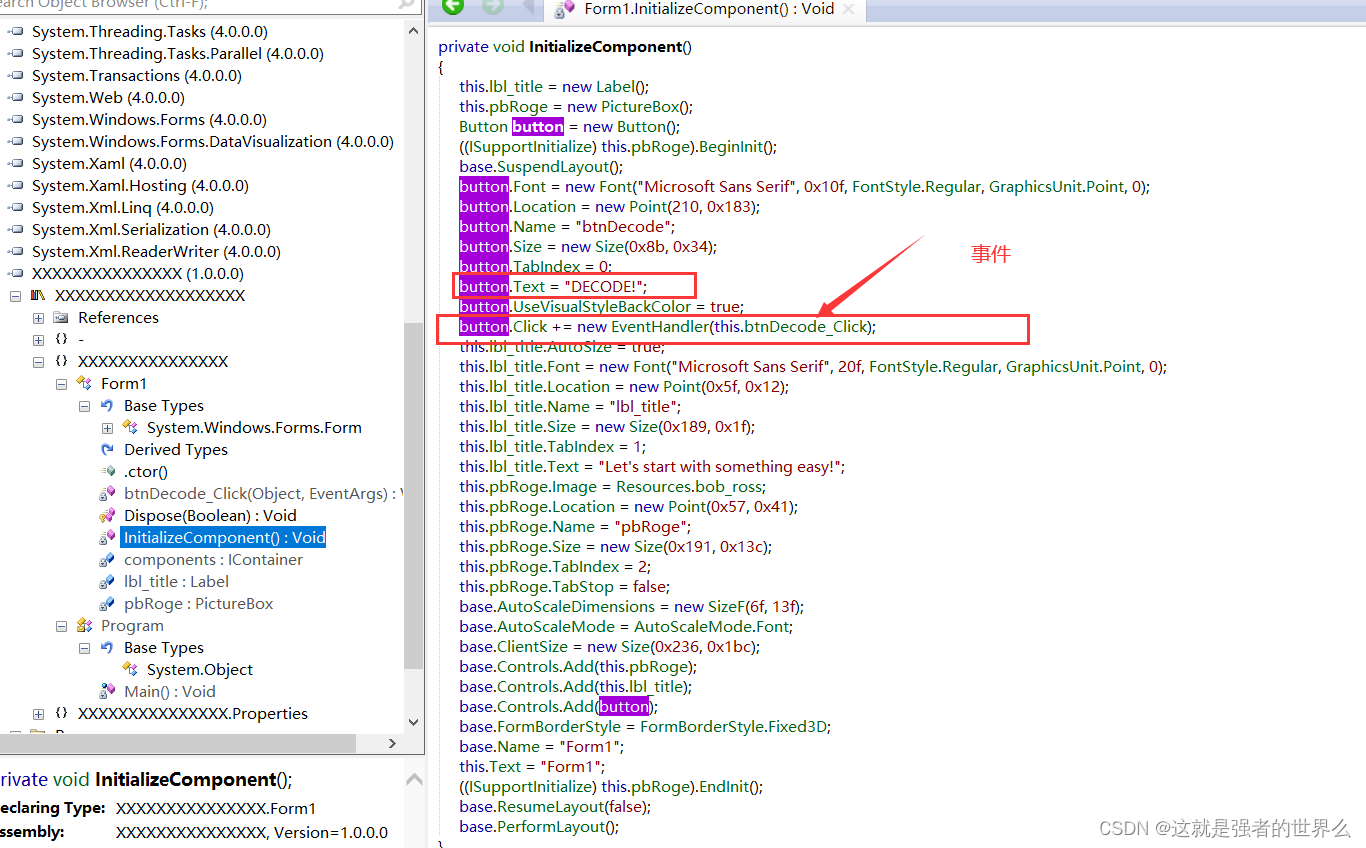The image size is (1366, 848).
Task: Expand the "-" namespace node
Action: (39, 340)
